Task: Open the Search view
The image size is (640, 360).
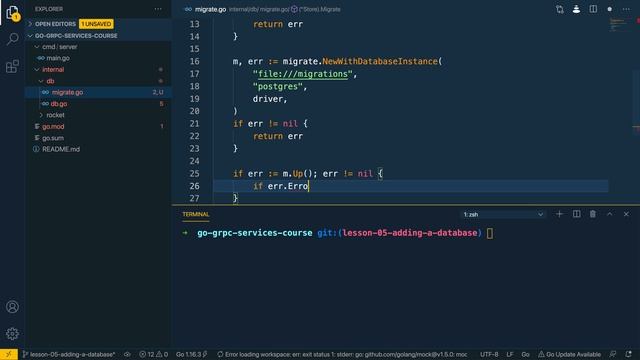Action: [12, 39]
